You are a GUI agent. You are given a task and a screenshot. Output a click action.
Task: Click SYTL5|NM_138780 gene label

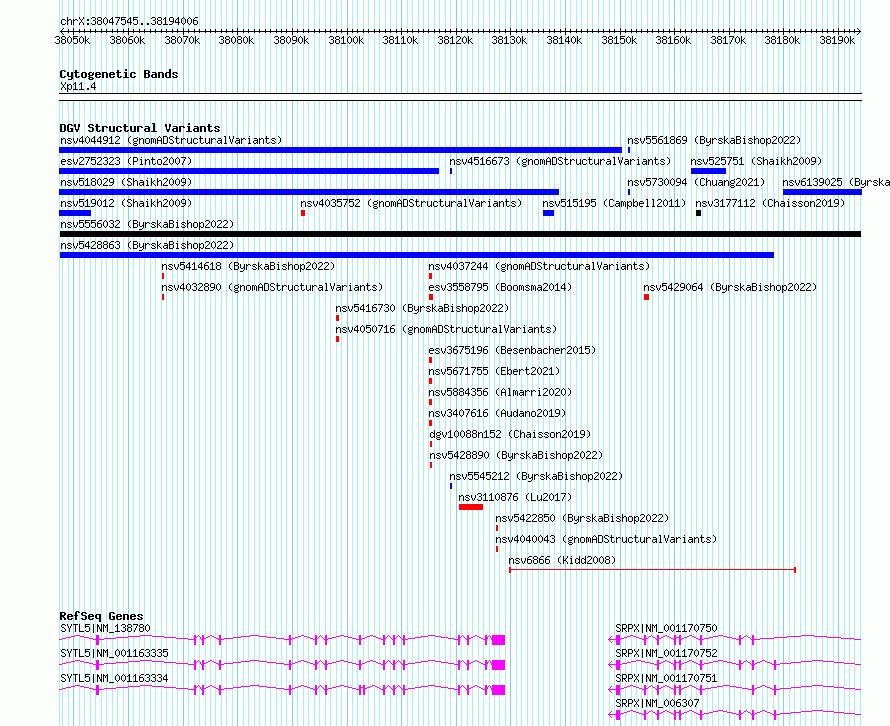point(105,628)
